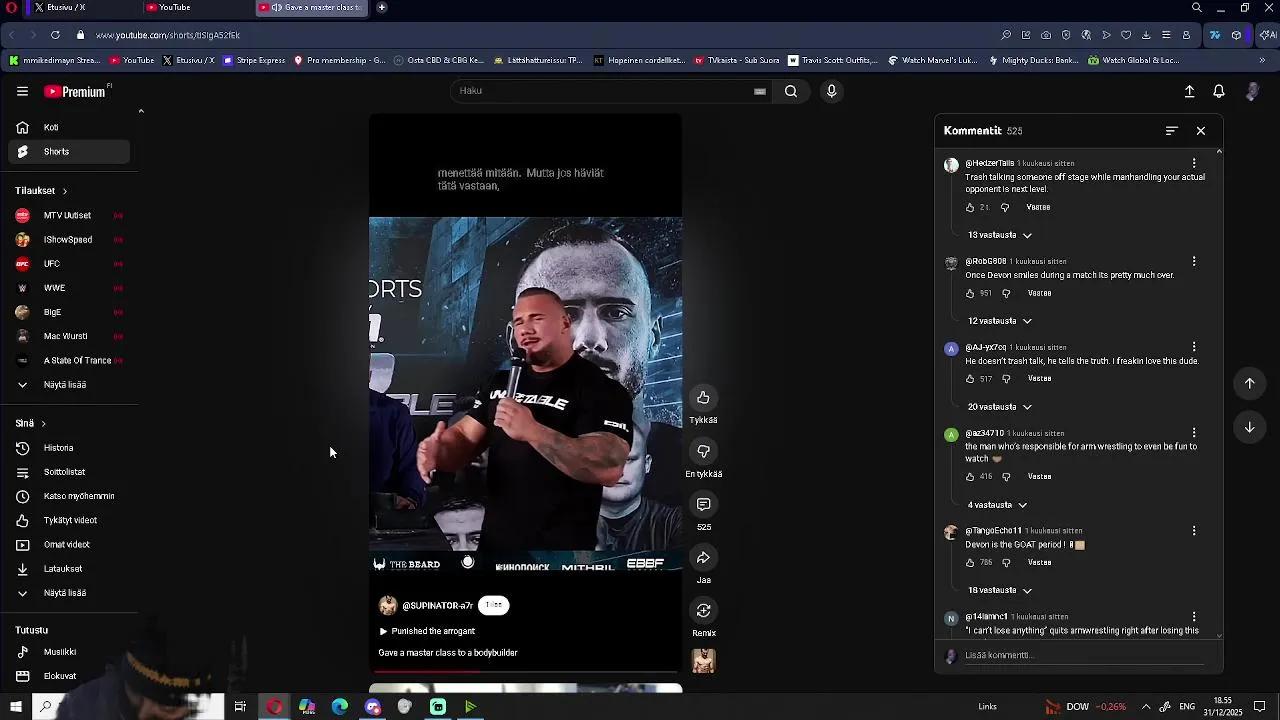Select Shorts in the left sidebar
This screenshot has width=1280, height=720.
click(56, 151)
